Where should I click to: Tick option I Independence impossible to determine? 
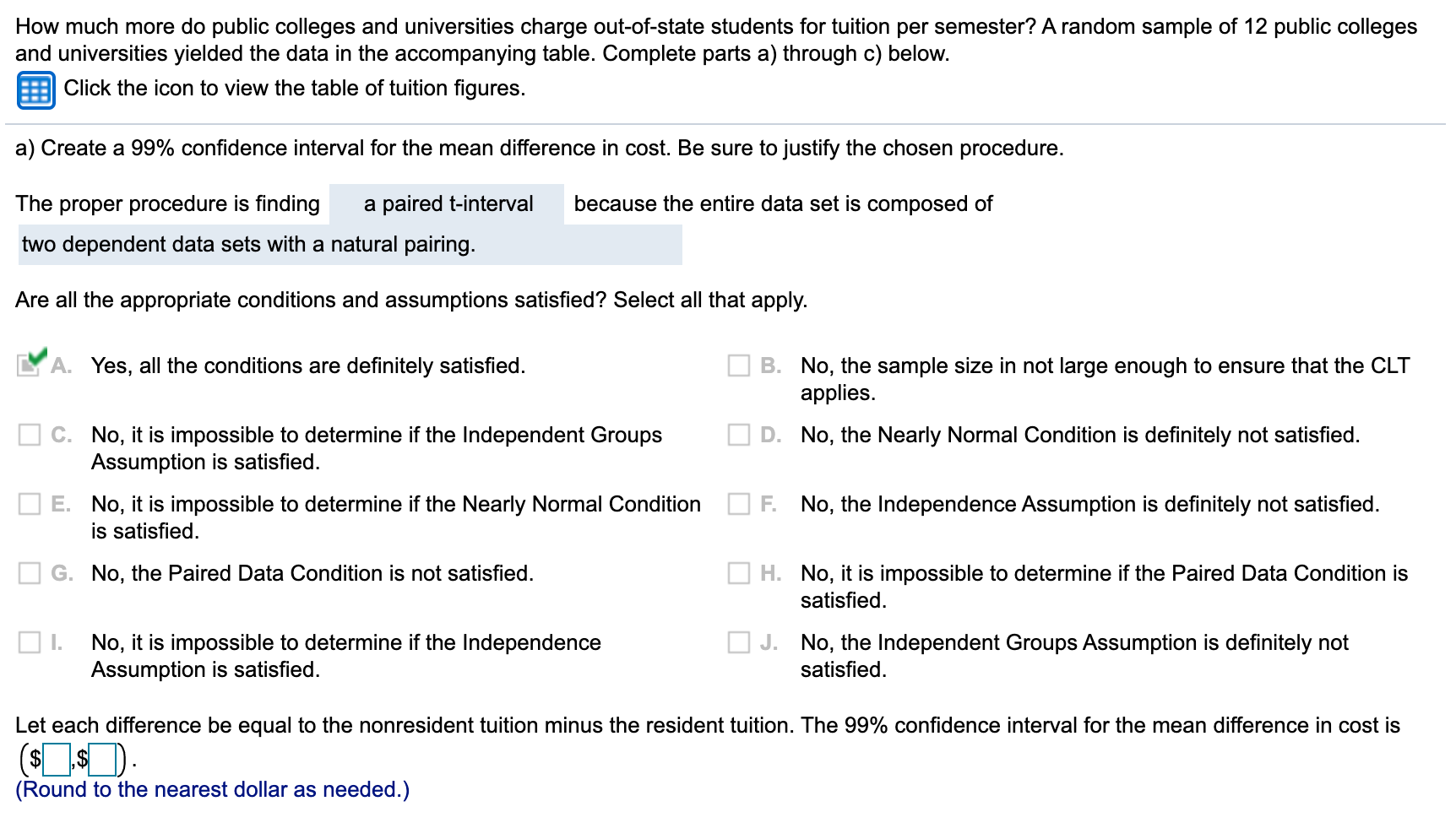click(30, 642)
